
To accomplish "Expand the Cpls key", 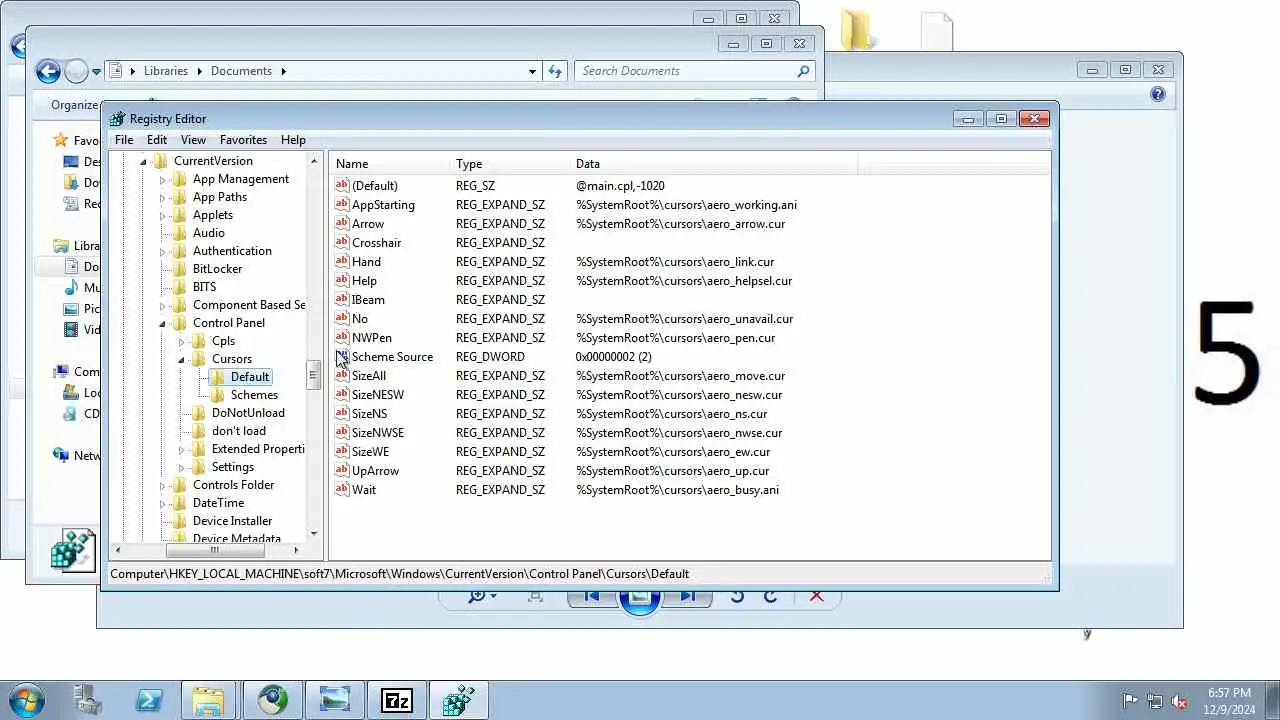I will pyautogui.click(x=181, y=342).
